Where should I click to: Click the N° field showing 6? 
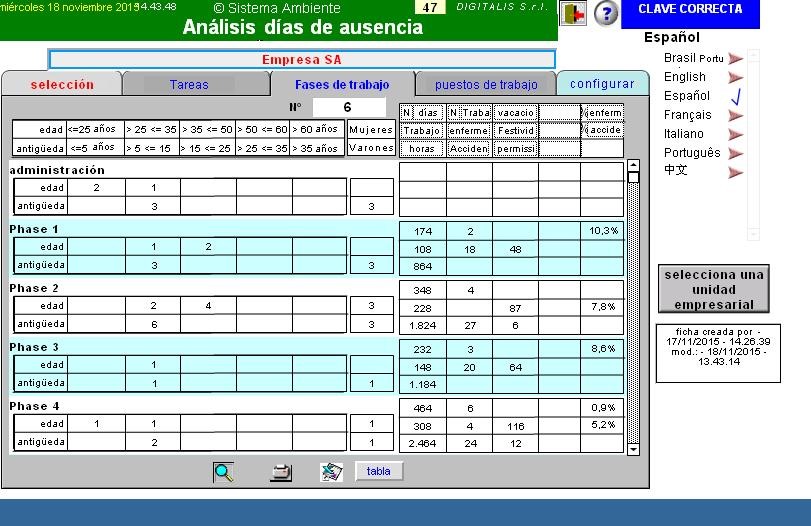pyautogui.click(x=349, y=107)
